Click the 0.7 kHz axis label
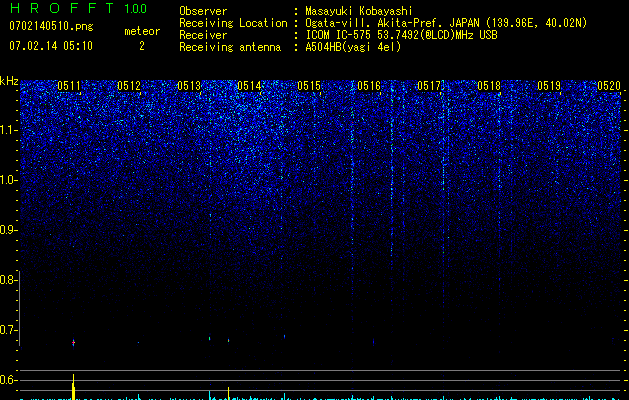The image size is (629, 400). click(x=8, y=330)
